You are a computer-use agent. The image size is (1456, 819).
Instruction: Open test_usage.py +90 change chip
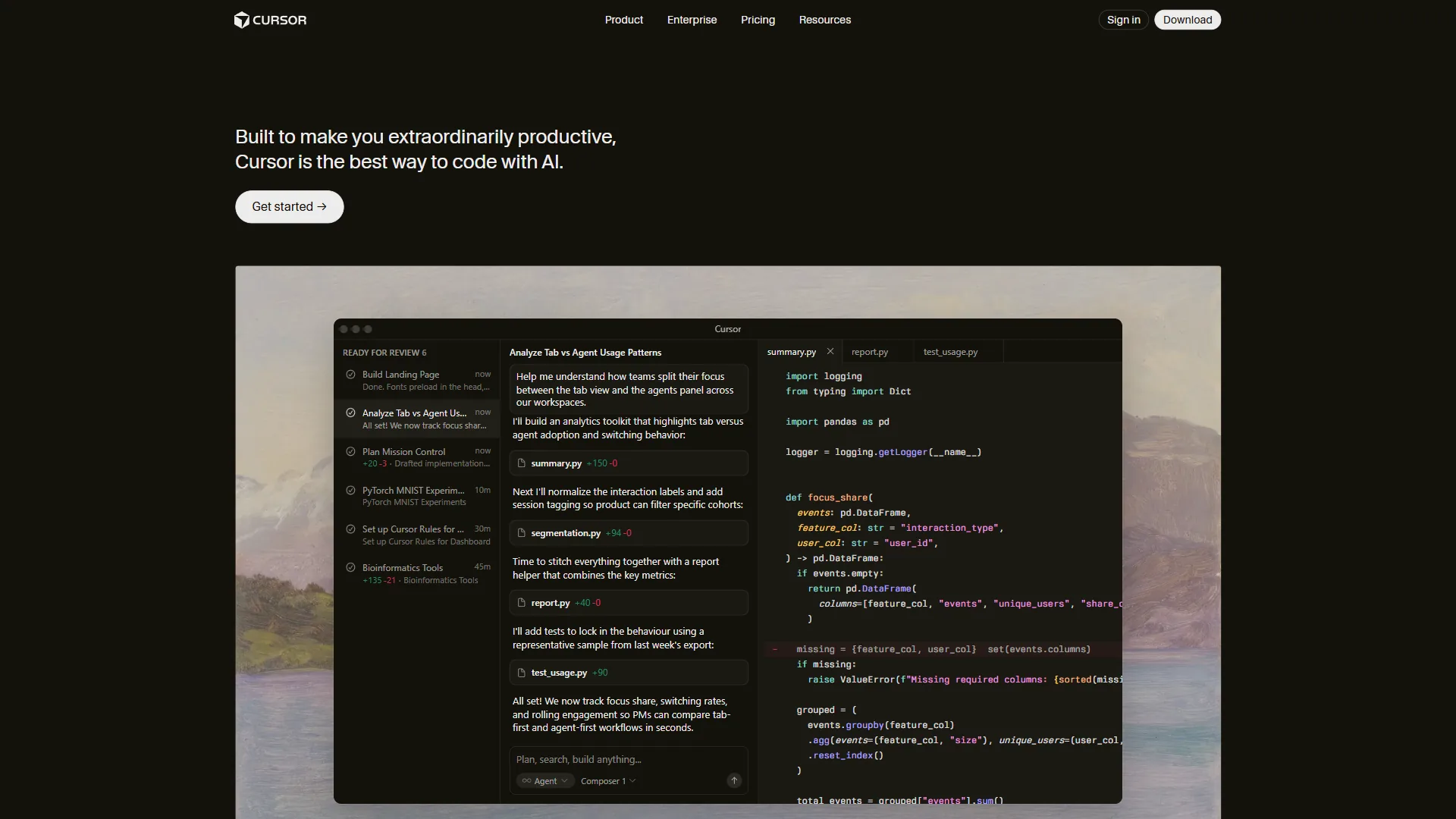click(629, 673)
